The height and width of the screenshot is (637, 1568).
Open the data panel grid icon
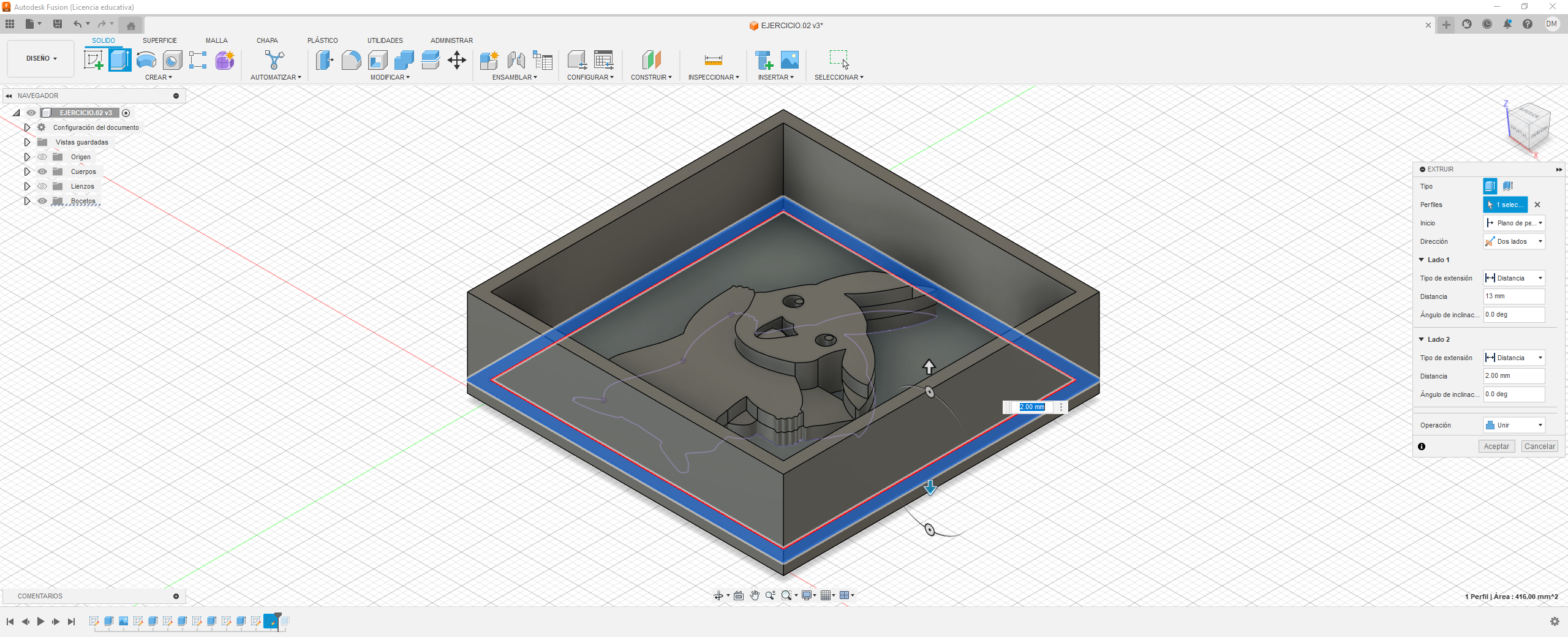click(10, 24)
